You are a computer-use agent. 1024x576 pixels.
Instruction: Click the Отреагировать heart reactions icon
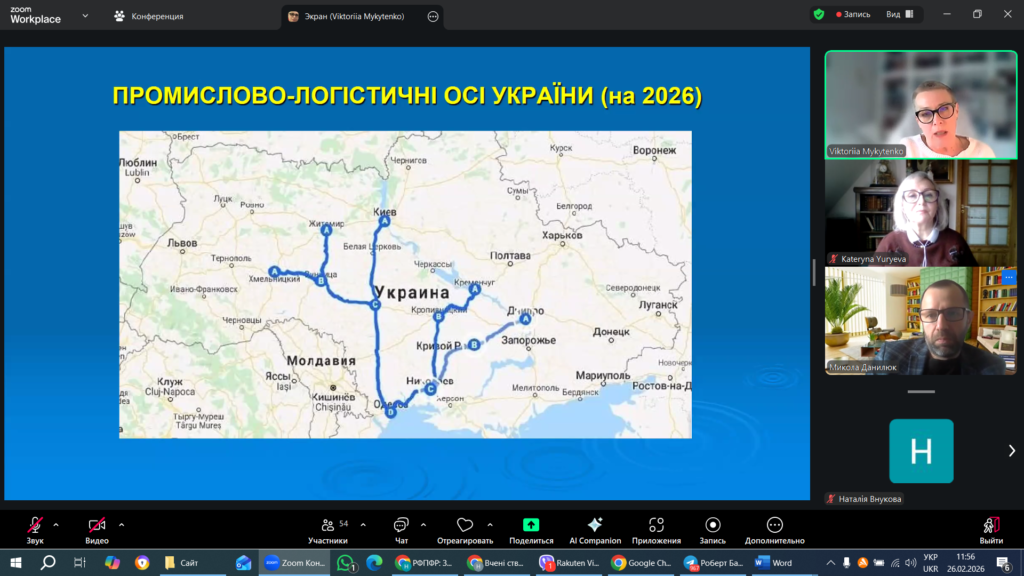tap(464, 525)
